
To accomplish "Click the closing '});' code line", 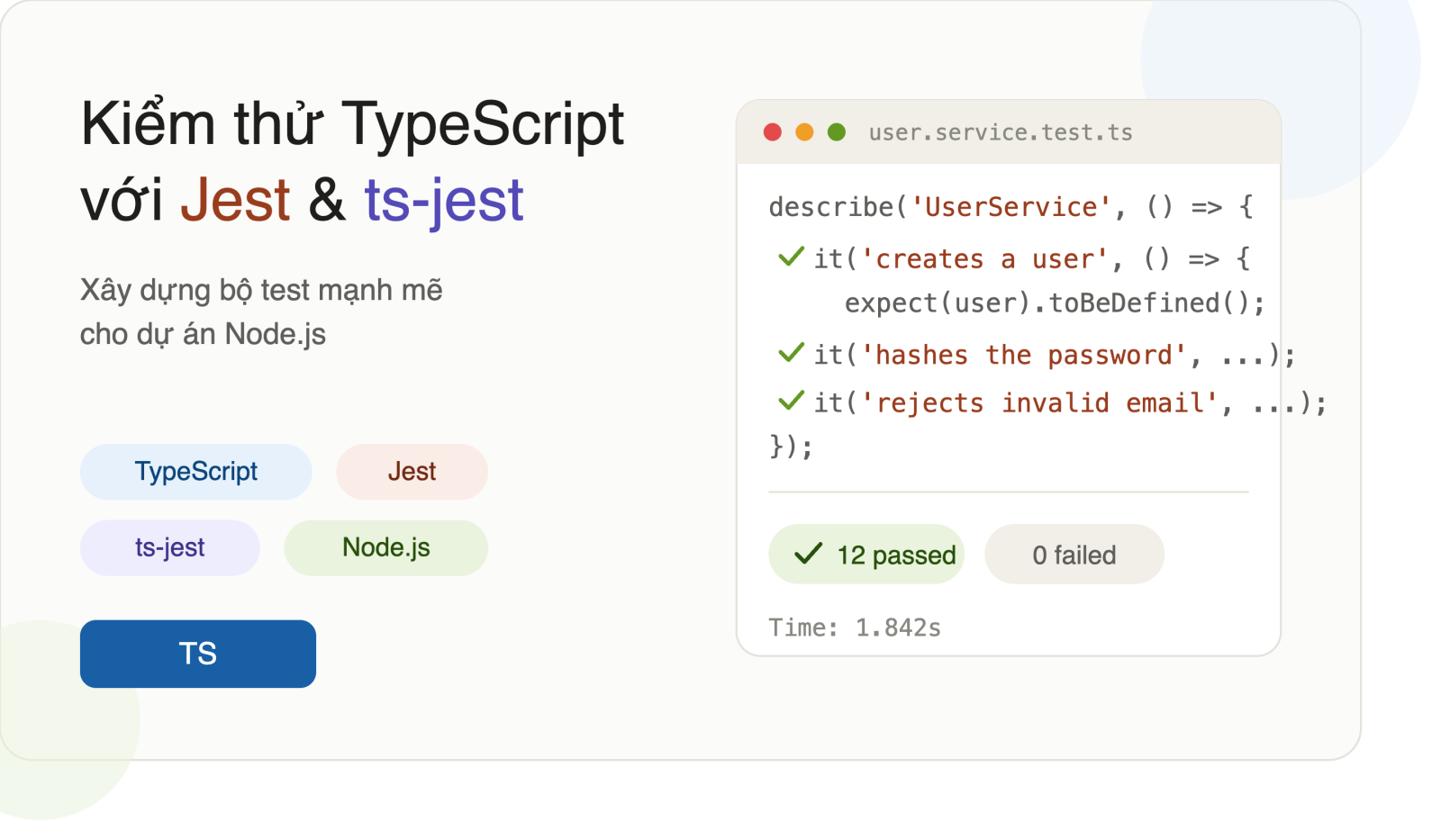I will pyautogui.click(x=791, y=447).
